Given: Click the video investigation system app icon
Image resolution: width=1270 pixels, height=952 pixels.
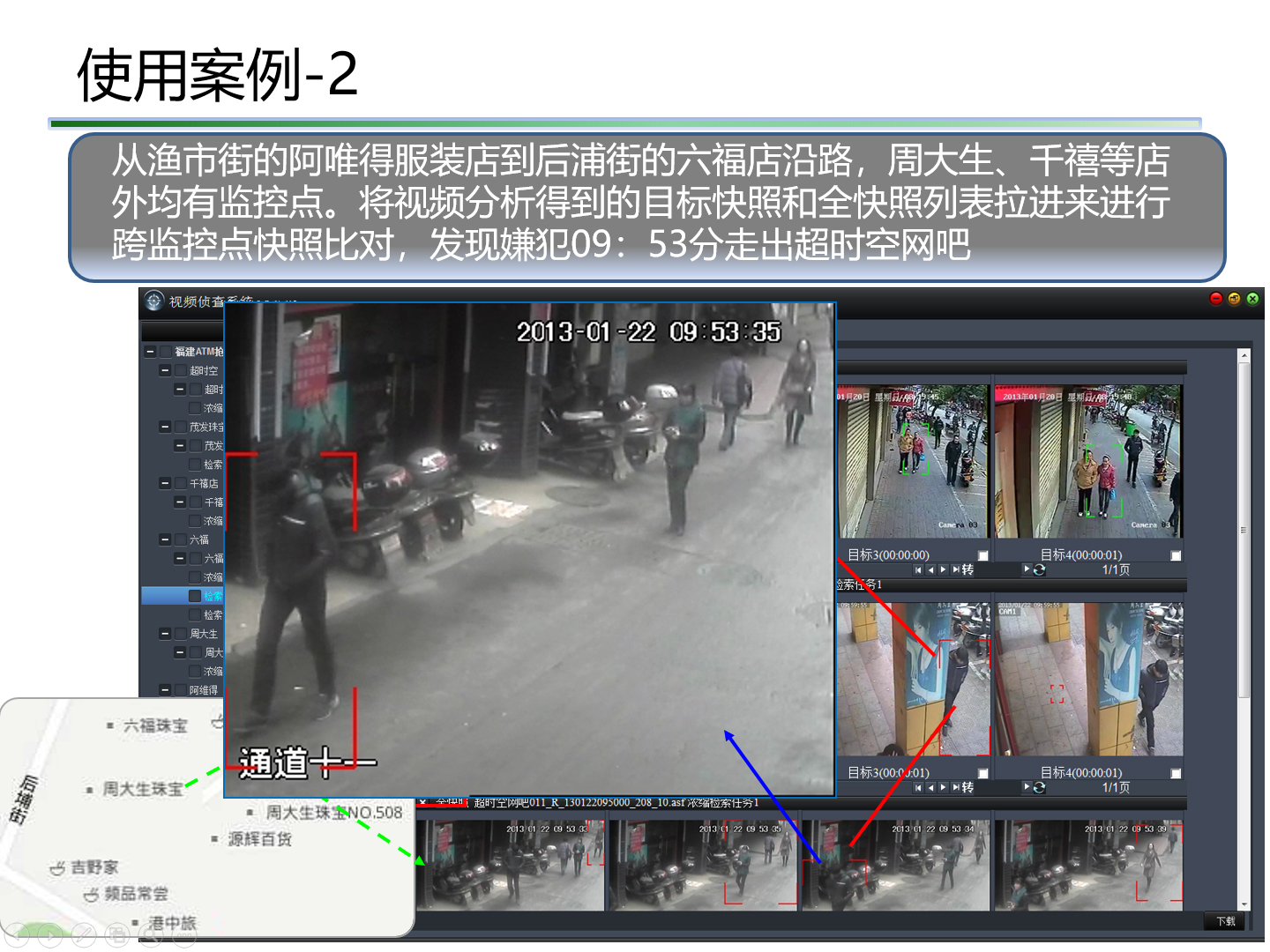Looking at the screenshot, I should (x=154, y=301).
